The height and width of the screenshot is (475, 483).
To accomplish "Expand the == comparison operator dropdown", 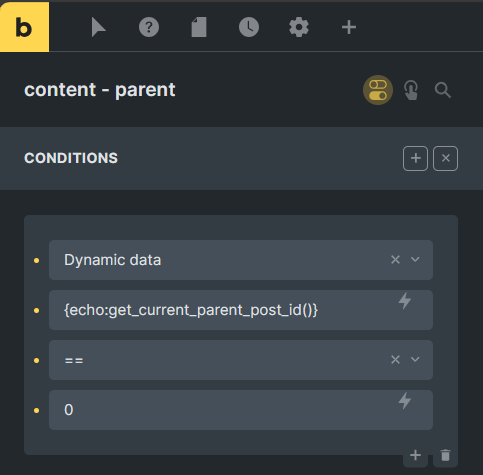I will click(x=415, y=359).
